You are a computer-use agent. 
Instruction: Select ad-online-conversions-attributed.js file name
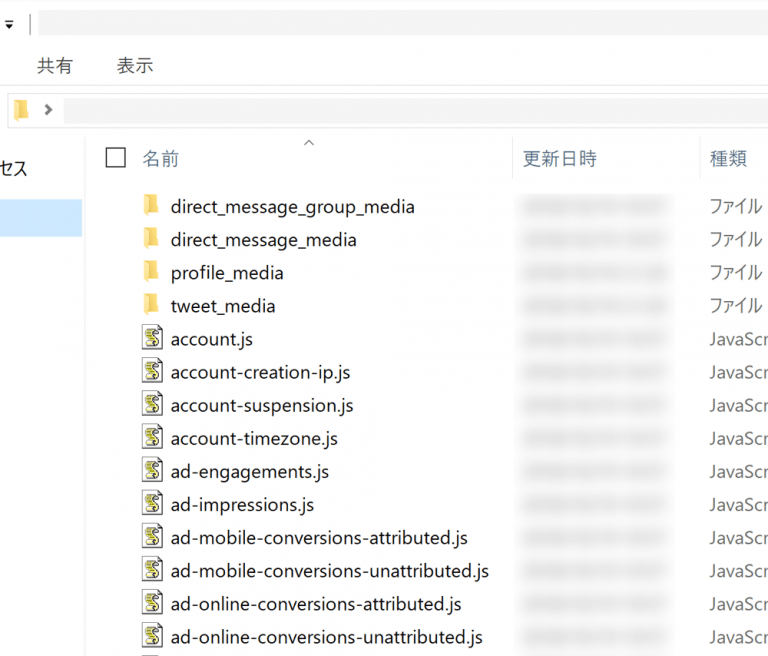coord(316,603)
